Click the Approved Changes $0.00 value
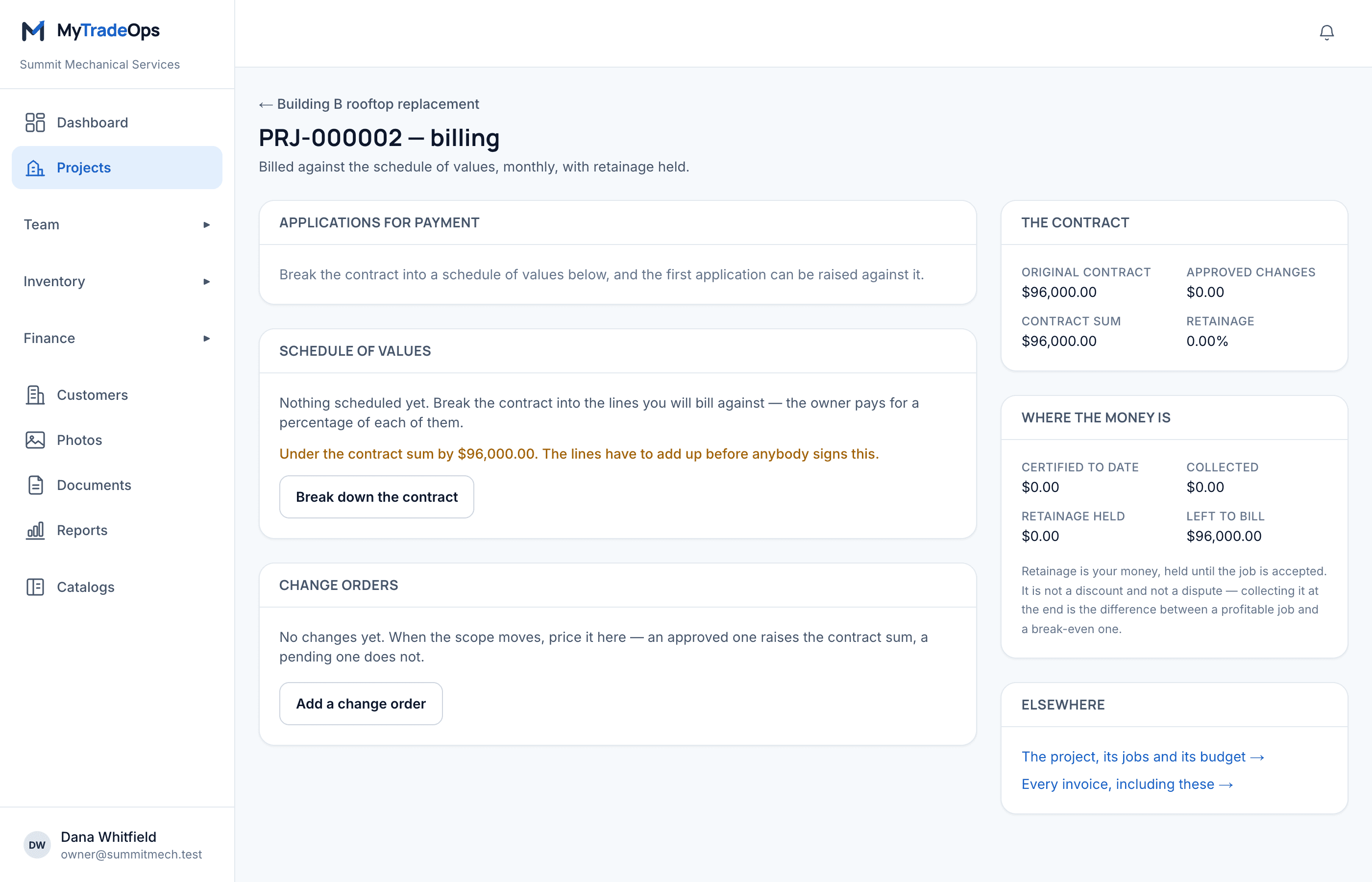1372x882 pixels. tap(1205, 292)
